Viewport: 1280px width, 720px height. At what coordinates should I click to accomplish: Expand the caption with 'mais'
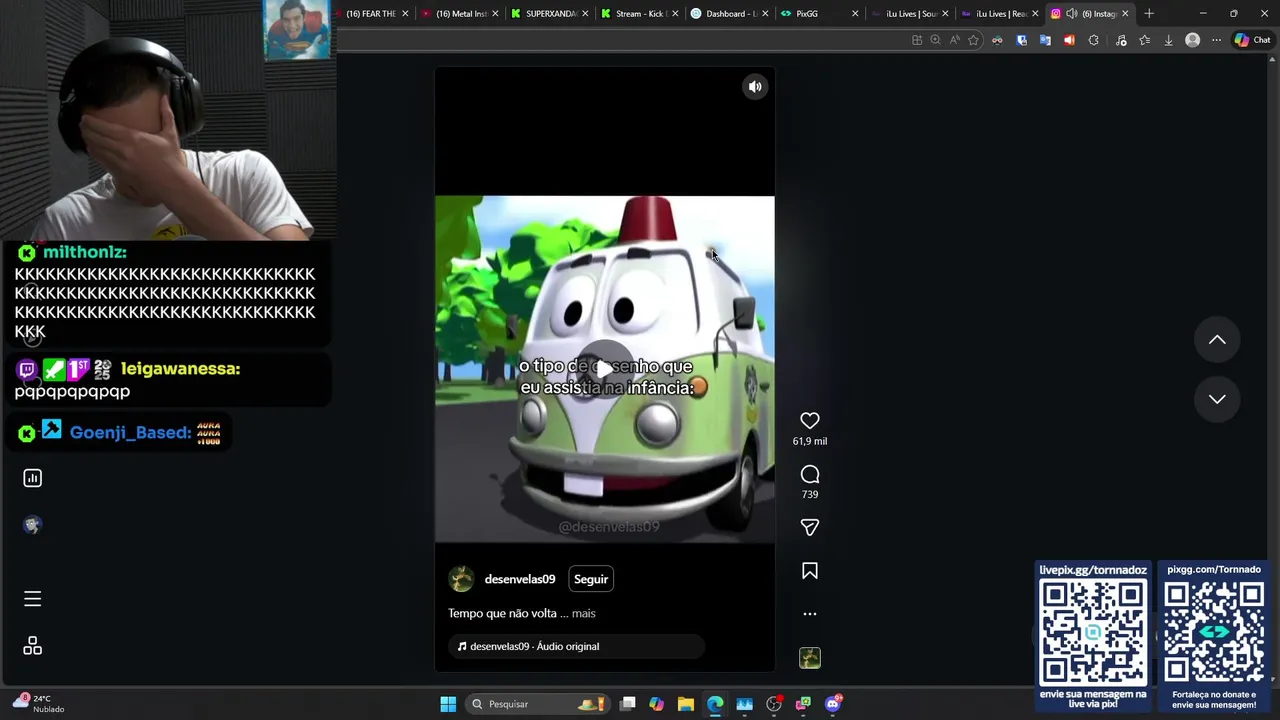[583, 613]
